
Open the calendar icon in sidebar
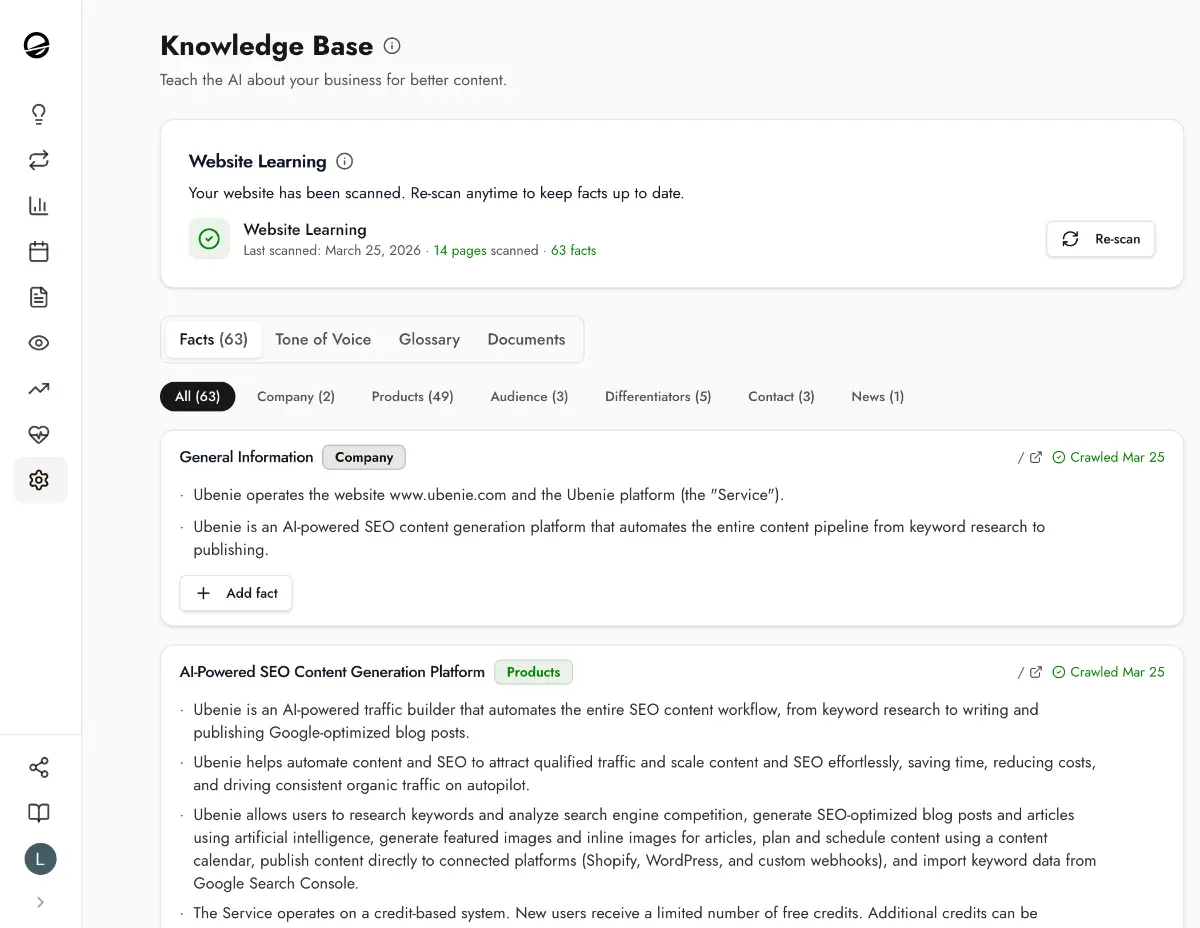pos(39,251)
